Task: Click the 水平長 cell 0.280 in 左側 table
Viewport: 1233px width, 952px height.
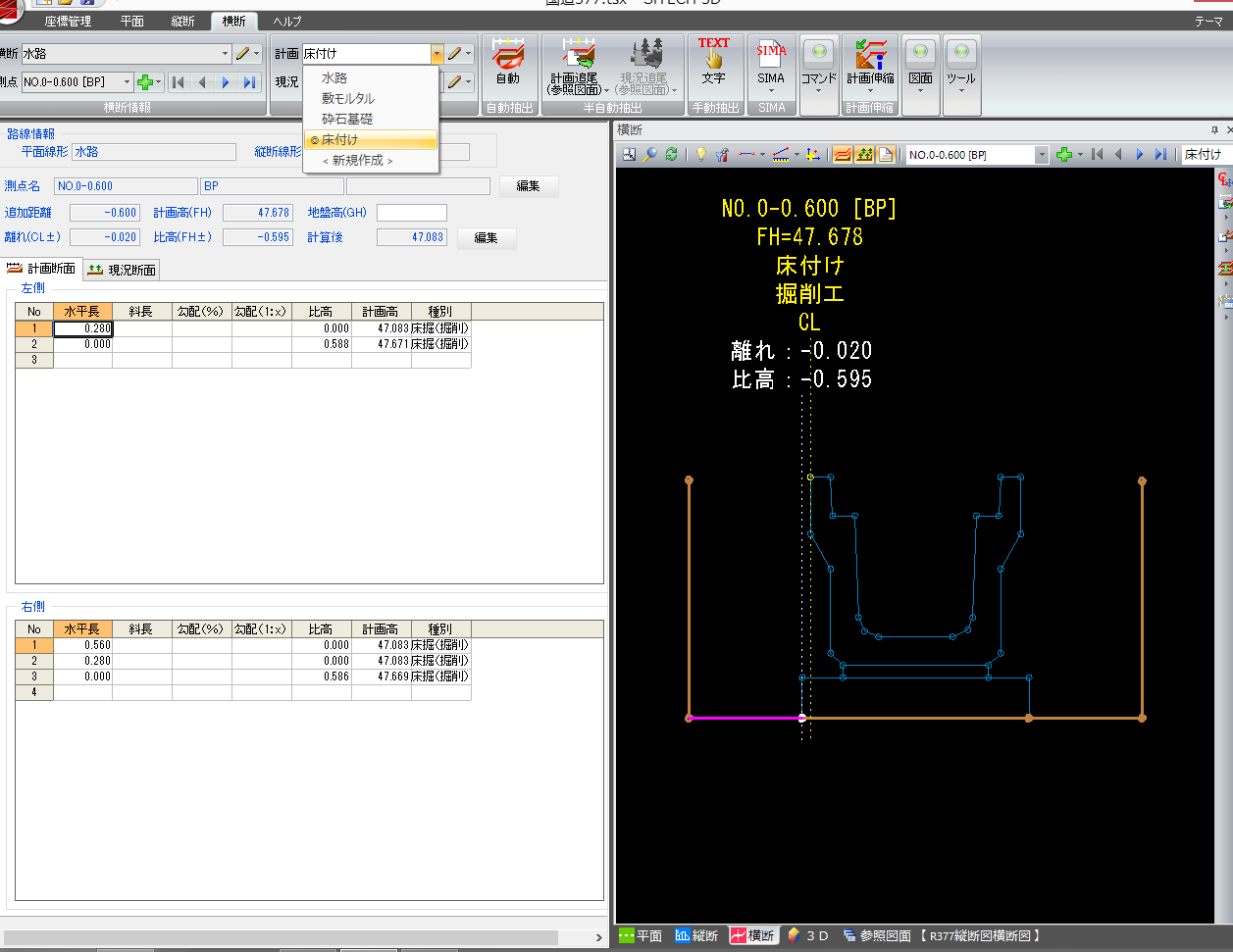Action: click(82, 328)
